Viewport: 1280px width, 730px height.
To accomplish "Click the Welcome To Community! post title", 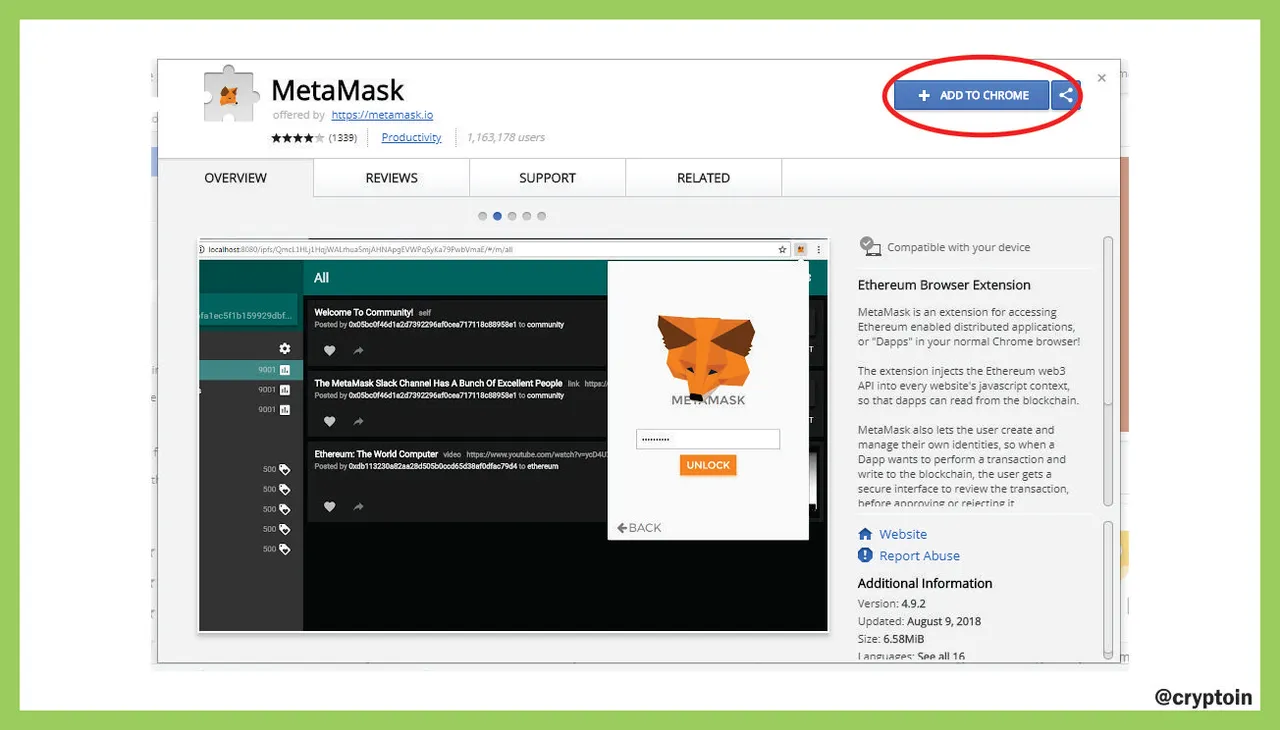I will coord(364,312).
